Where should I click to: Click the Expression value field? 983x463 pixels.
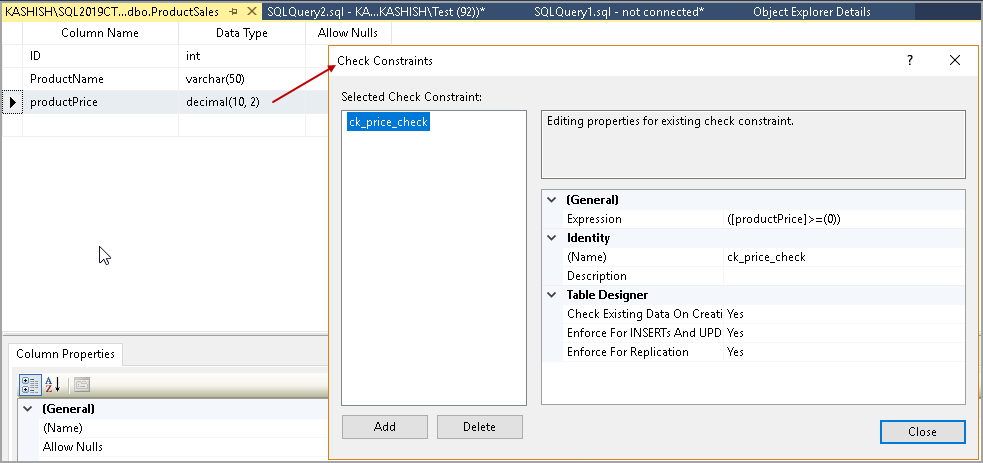coord(842,219)
